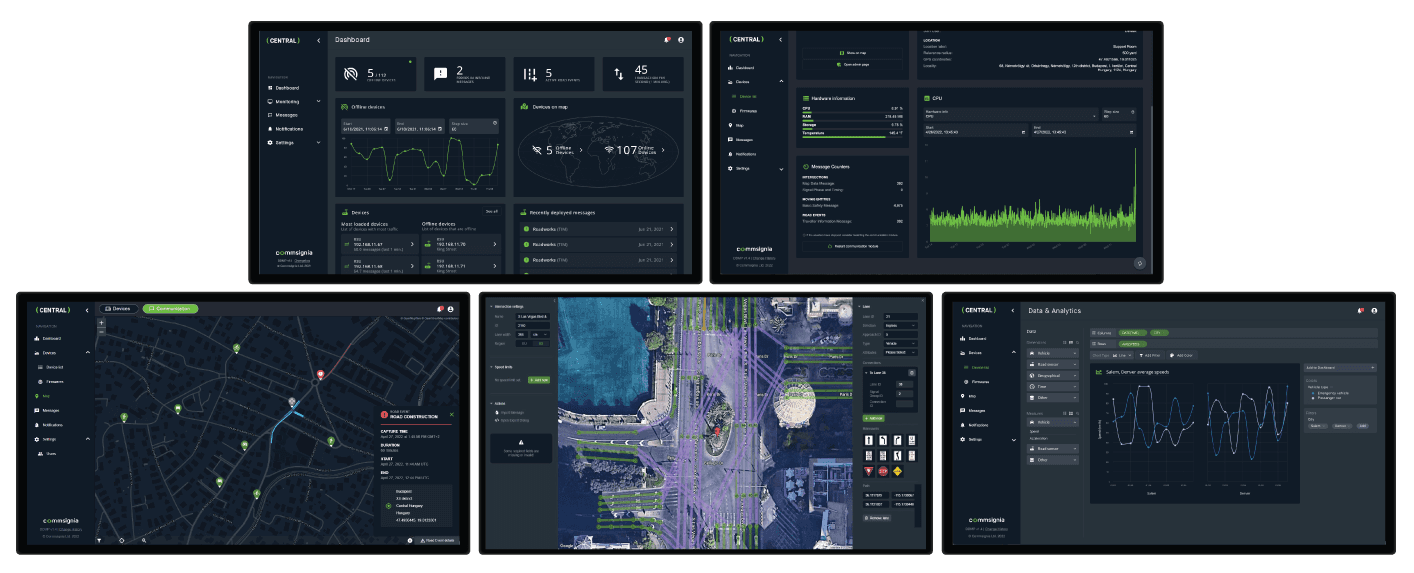Click the search magnifier icon below the street map

coord(144,540)
